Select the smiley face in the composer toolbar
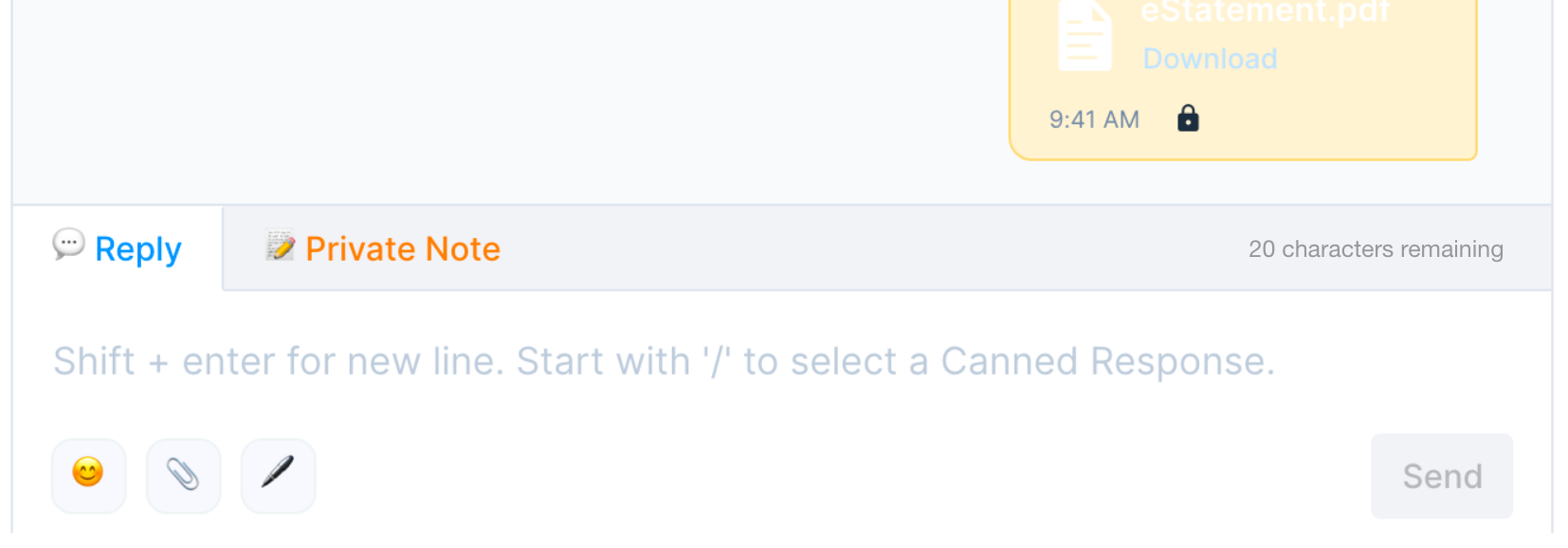The width and height of the screenshot is (1568, 548). 87,475
